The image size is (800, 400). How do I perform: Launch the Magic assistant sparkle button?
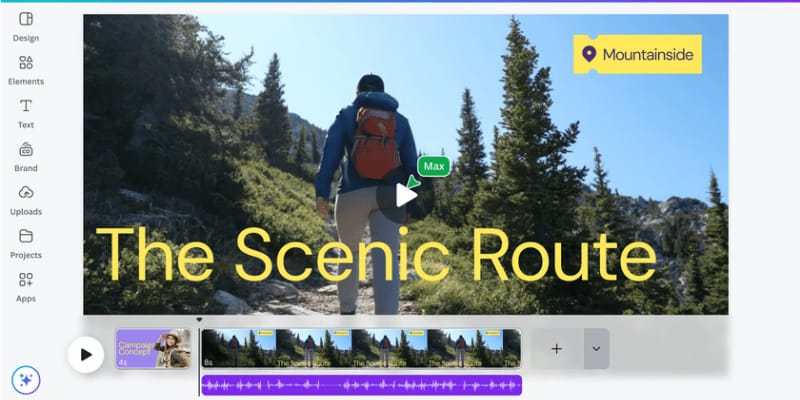click(26, 380)
